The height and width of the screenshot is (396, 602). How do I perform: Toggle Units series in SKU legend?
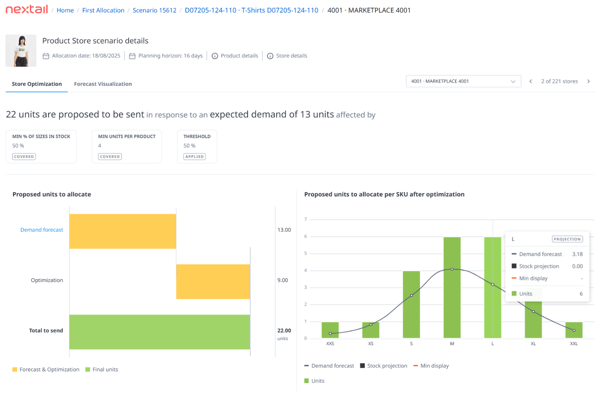click(x=314, y=381)
